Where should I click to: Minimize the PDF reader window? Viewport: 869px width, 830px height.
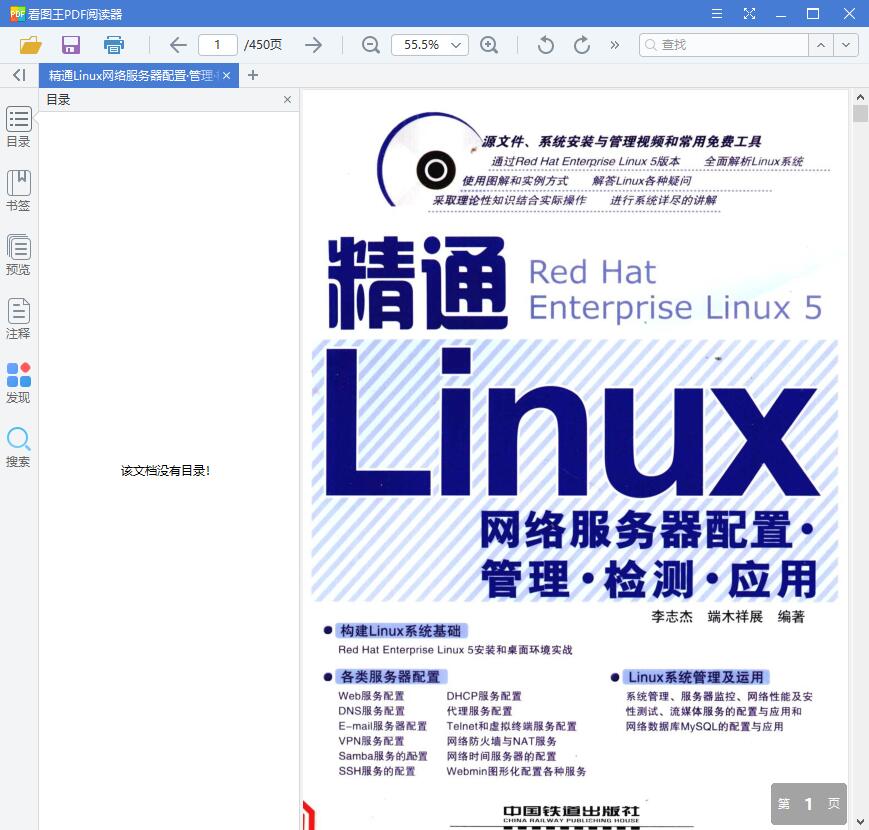point(781,14)
